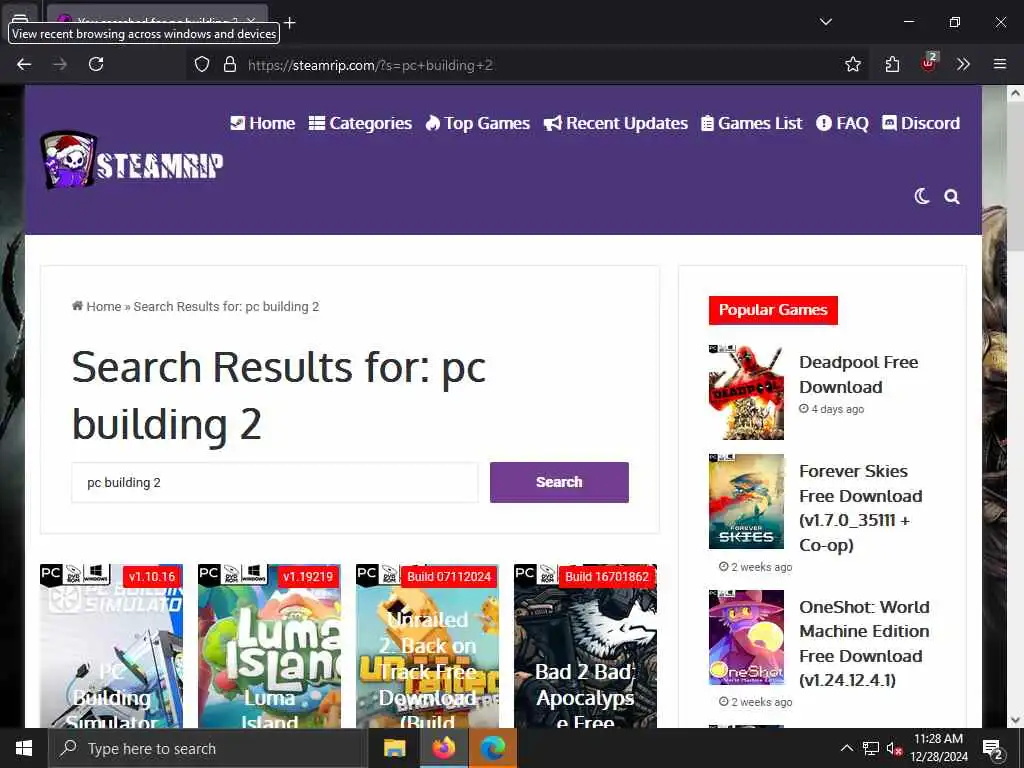
Task: View site security padlock info
Action: [x=230, y=64]
